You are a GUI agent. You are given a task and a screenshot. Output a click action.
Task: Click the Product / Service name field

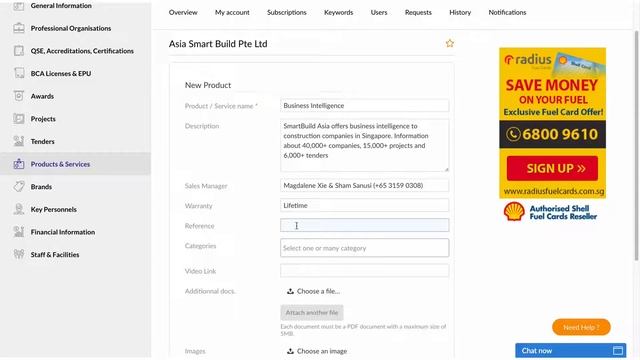(x=364, y=105)
